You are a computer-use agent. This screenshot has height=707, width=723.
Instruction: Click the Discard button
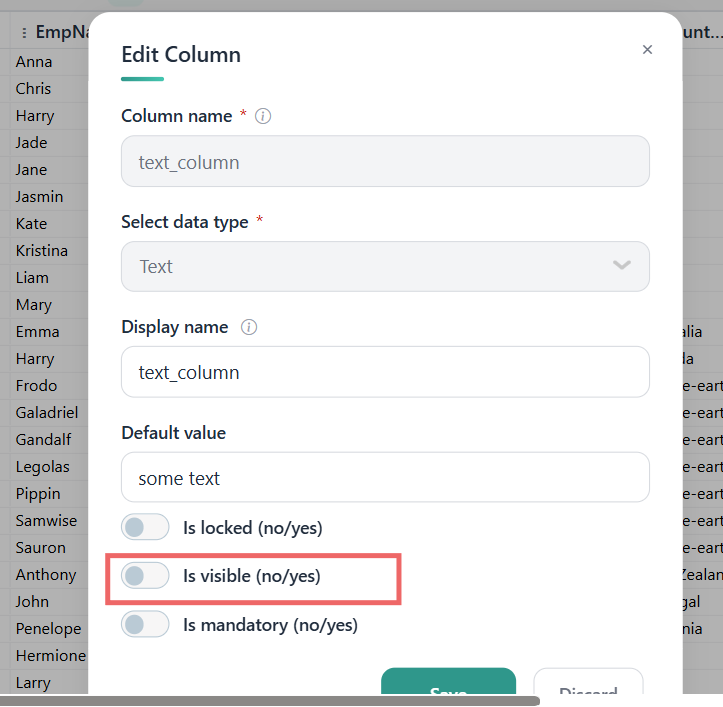click(588, 681)
